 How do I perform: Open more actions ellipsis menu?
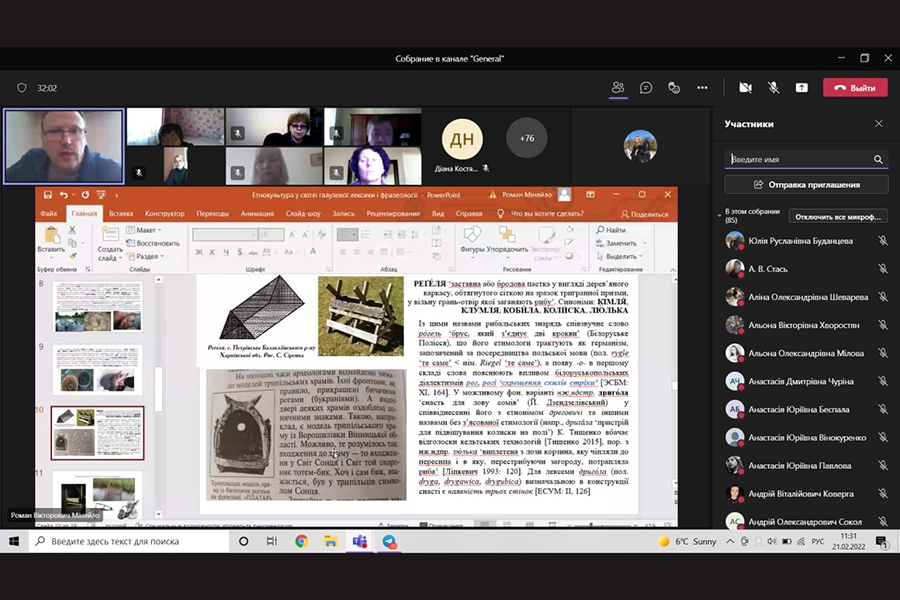(x=702, y=88)
